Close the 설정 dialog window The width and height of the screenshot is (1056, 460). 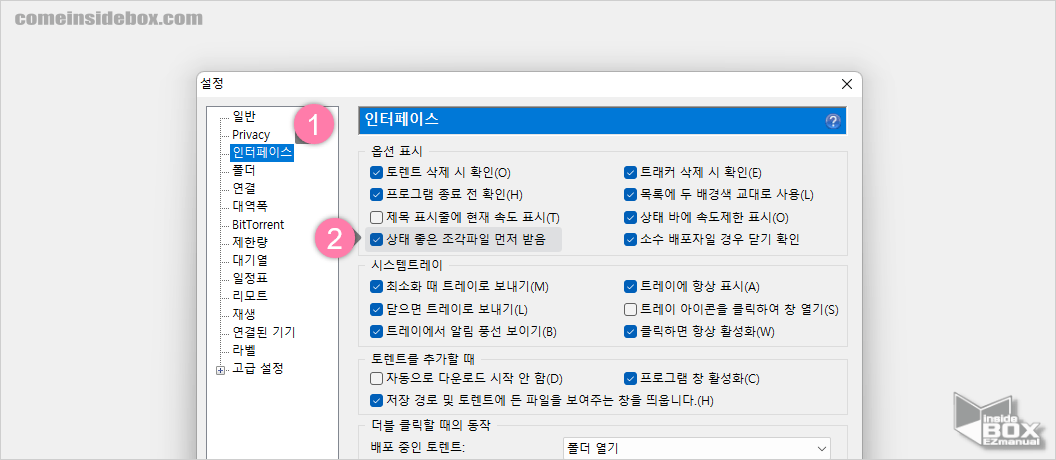(847, 84)
